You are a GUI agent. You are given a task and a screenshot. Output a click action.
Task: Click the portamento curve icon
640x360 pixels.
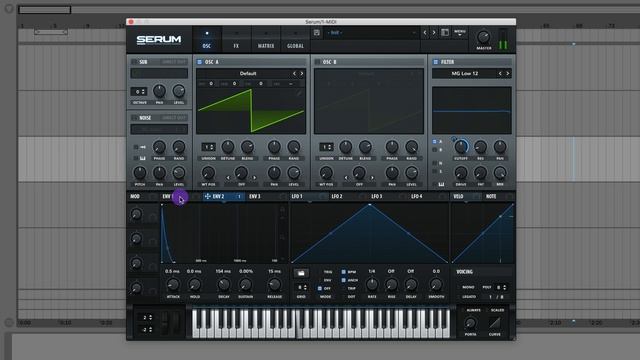pyautogui.click(x=495, y=324)
